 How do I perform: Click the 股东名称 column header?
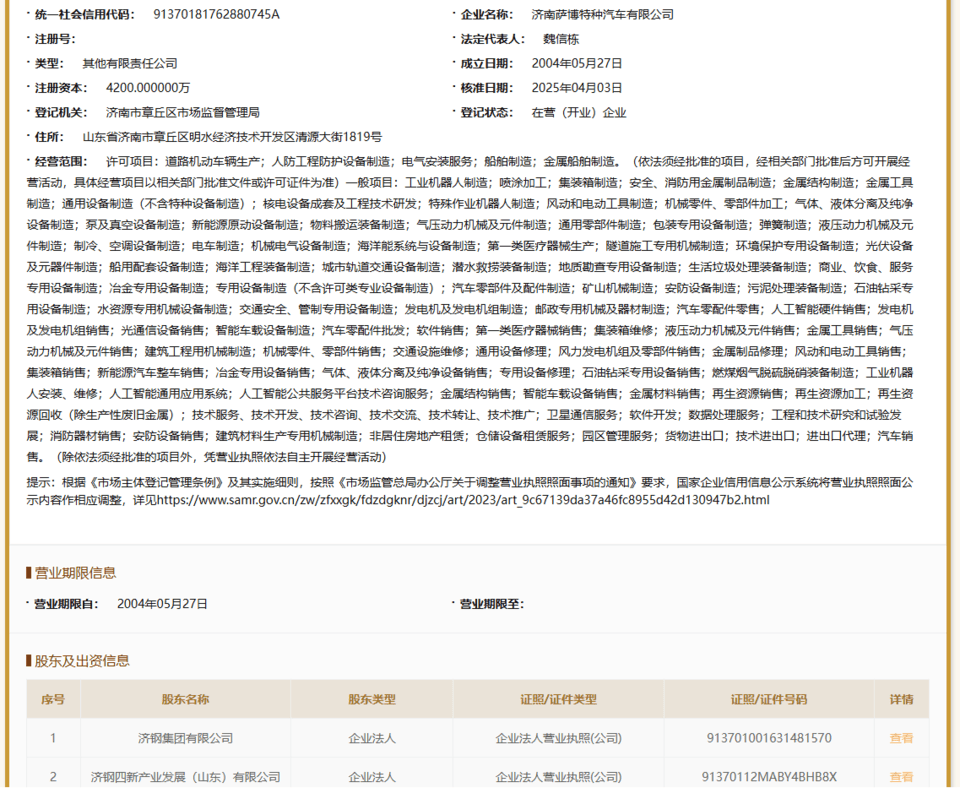click(x=186, y=699)
